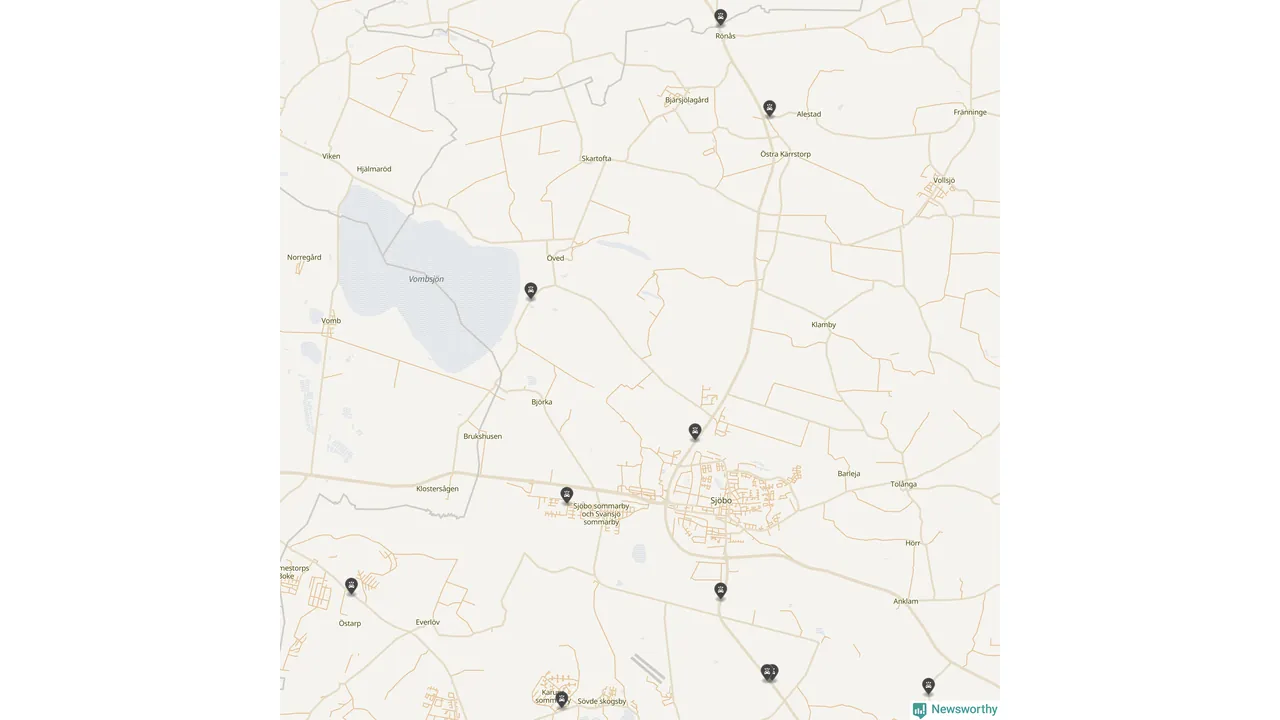The height and width of the screenshot is (720, 1280).
Task: Click the map marker above Rönås label
Action: pos(720,17)
